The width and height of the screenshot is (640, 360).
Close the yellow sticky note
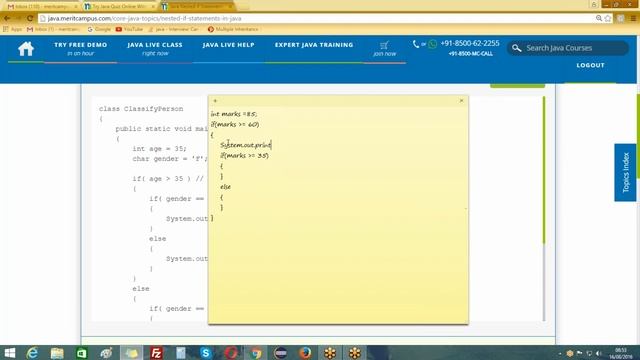coord(462,100)
